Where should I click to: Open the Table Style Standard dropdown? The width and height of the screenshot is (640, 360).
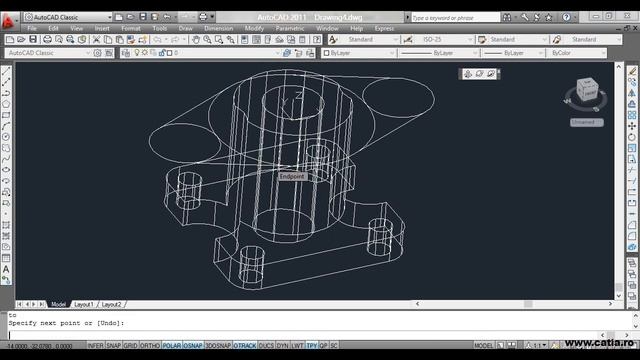point(518,40)
